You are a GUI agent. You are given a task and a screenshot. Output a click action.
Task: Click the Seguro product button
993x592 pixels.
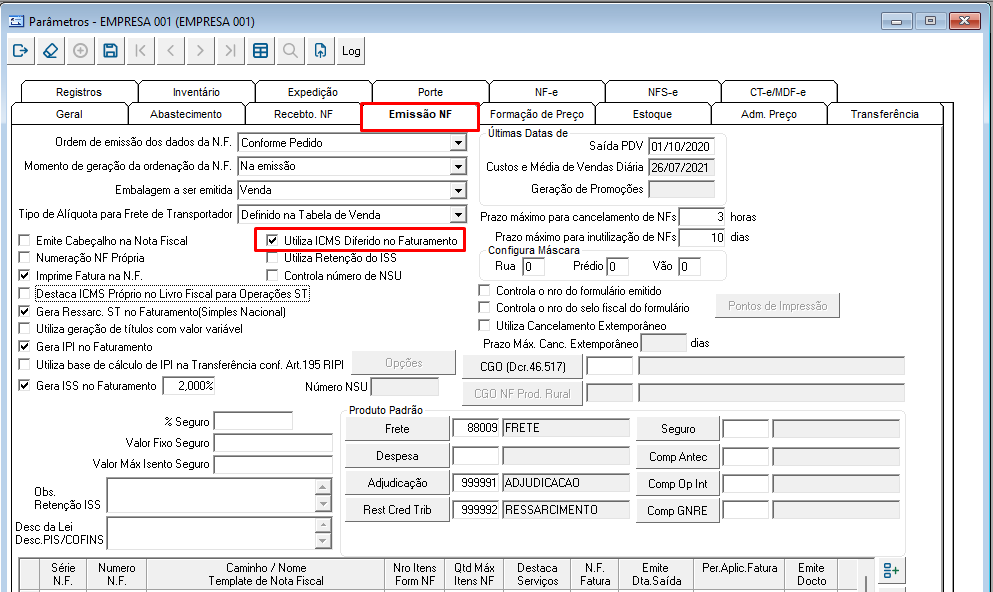[678, 429]
